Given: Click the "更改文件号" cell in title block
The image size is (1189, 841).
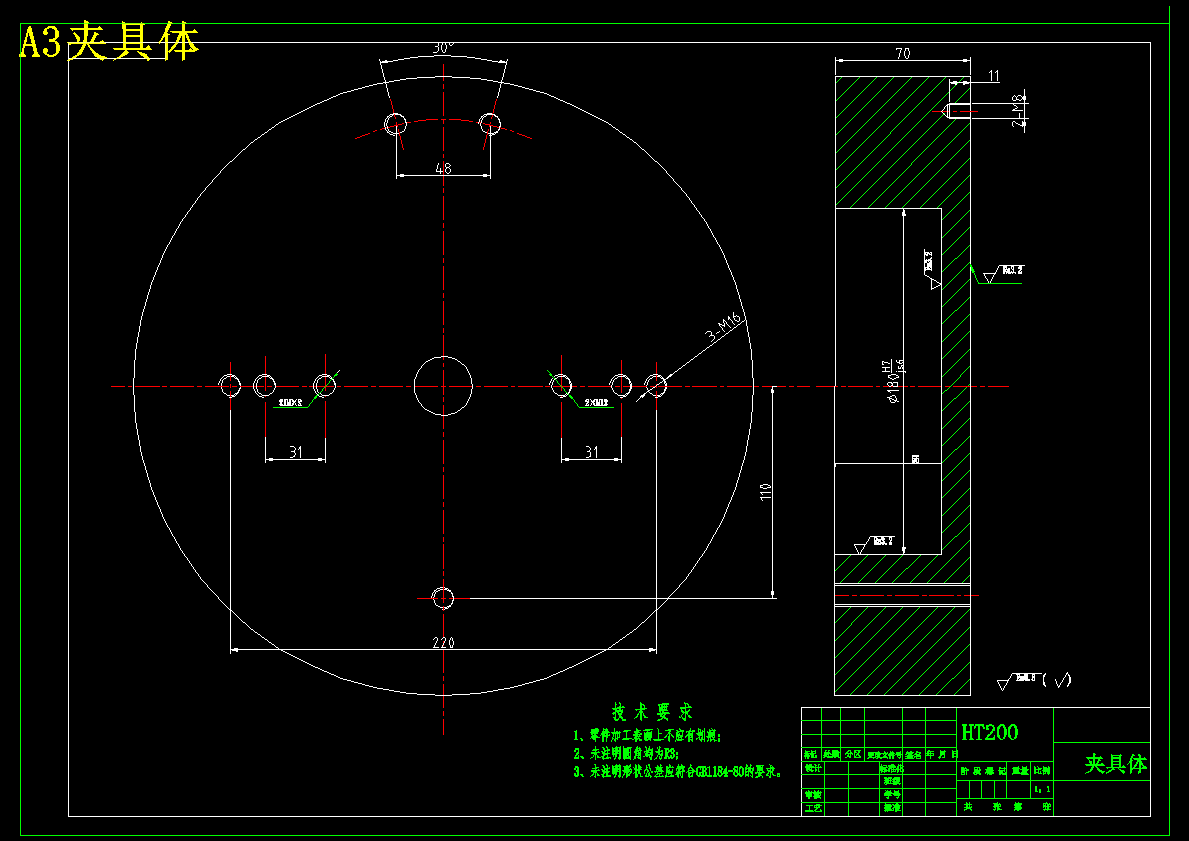Looking at the screenshot, I should 884,755.
